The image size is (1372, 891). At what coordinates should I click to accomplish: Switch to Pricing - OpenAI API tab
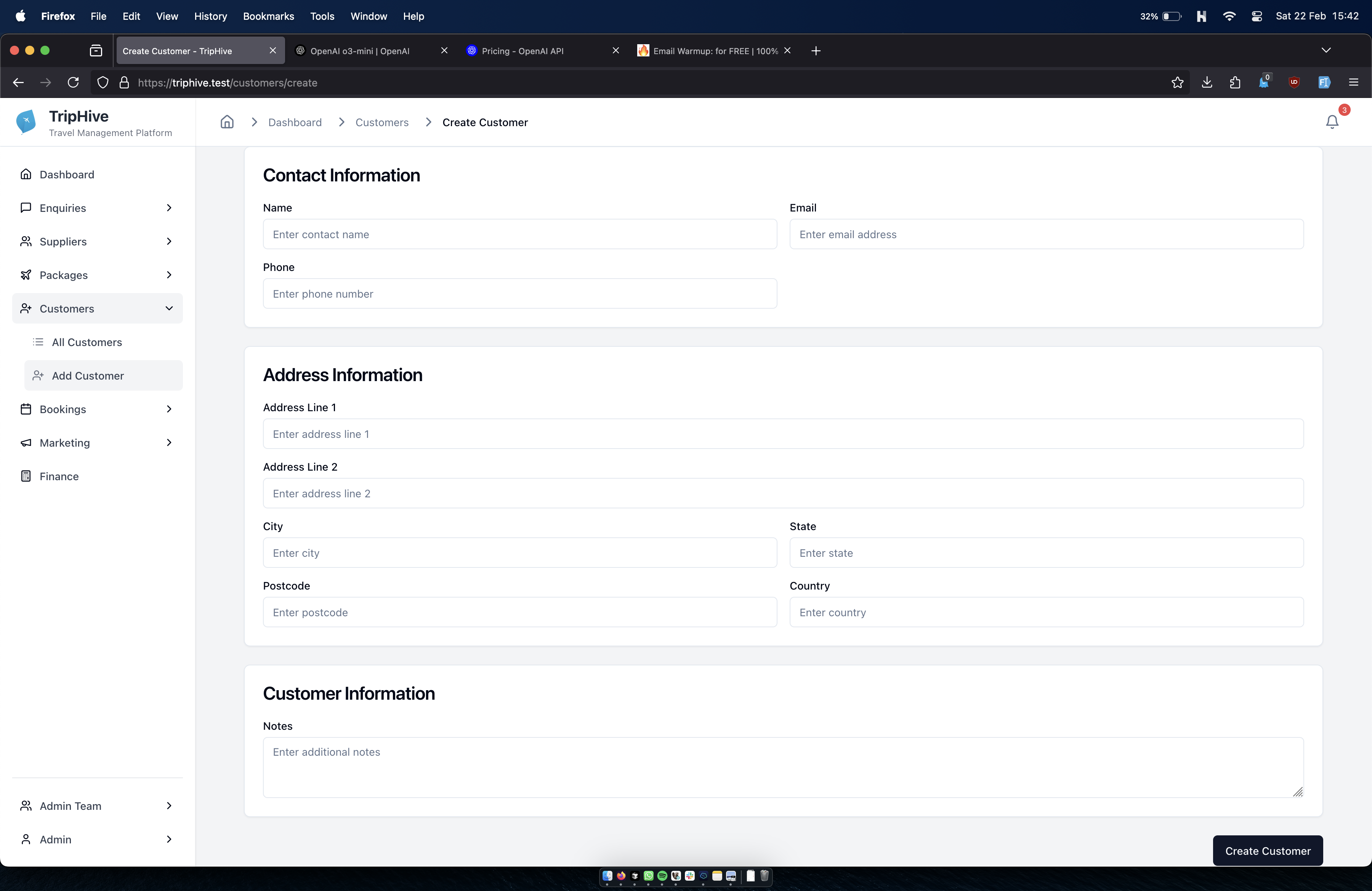click(543, 51)
